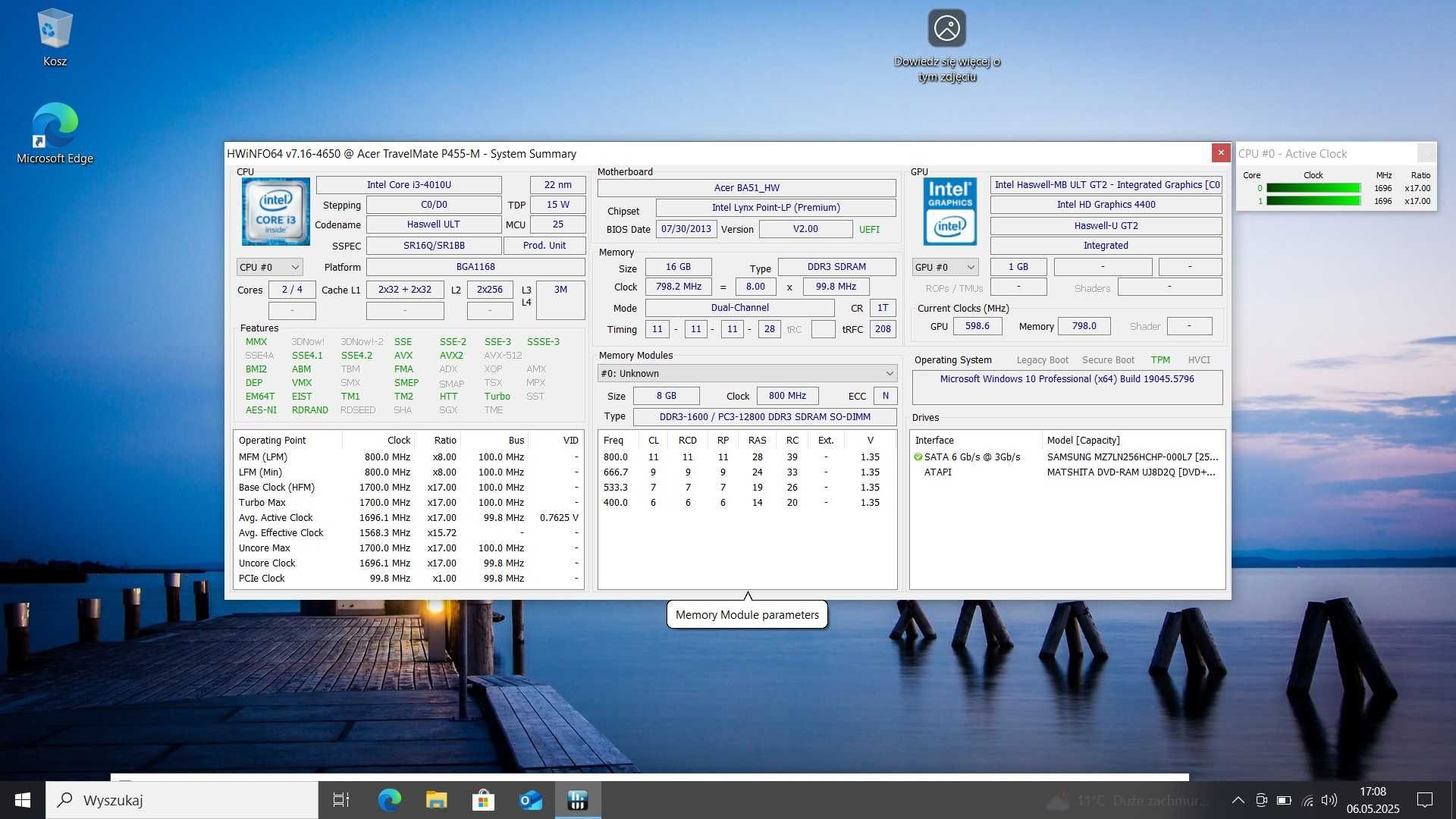
Task: Click the TPM indicator label
Action: click(x=1160, y=360)
